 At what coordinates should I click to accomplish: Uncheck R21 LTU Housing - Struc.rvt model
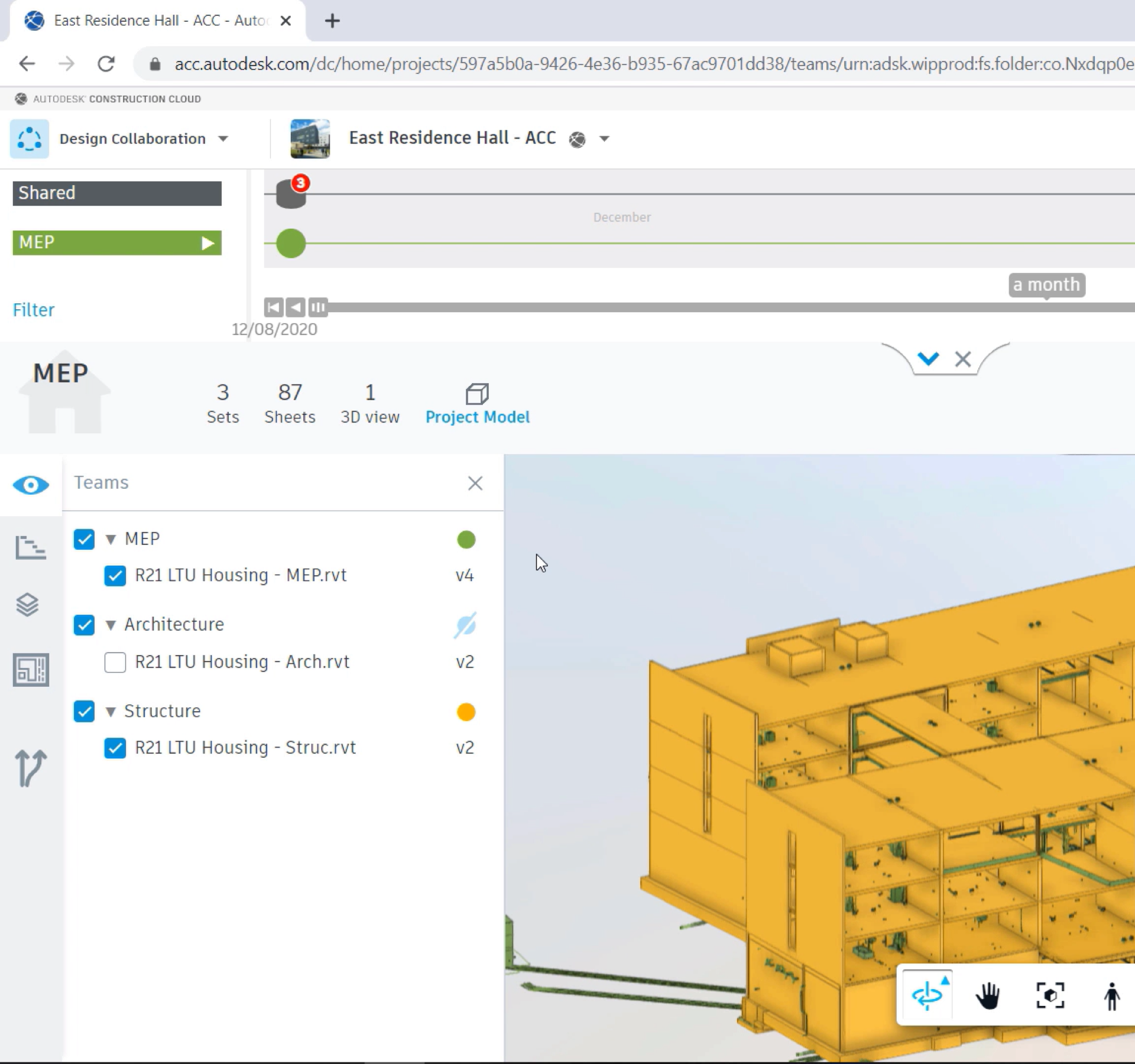(115, 748)
